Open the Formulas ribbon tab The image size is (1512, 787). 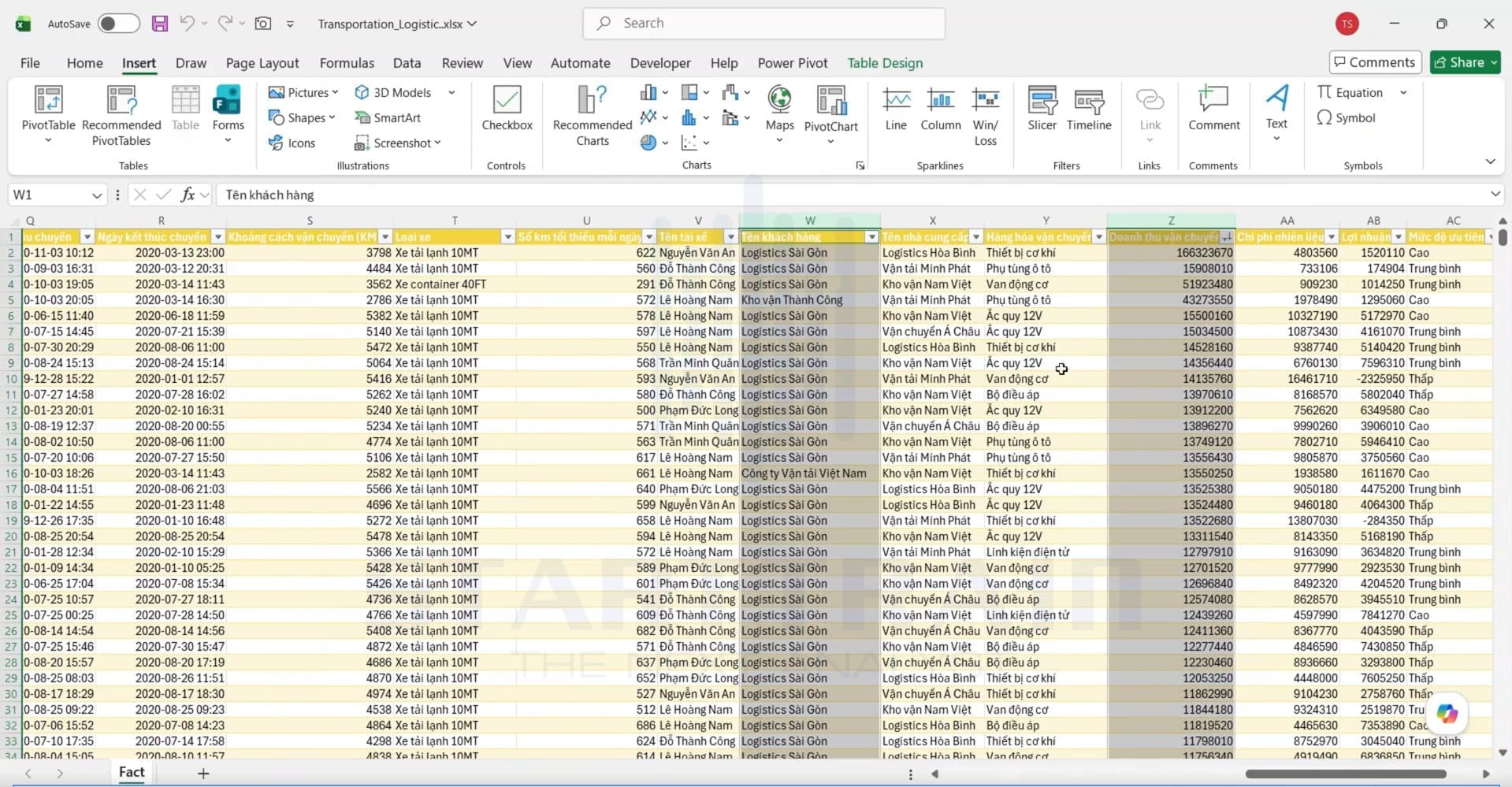point(347,63)
